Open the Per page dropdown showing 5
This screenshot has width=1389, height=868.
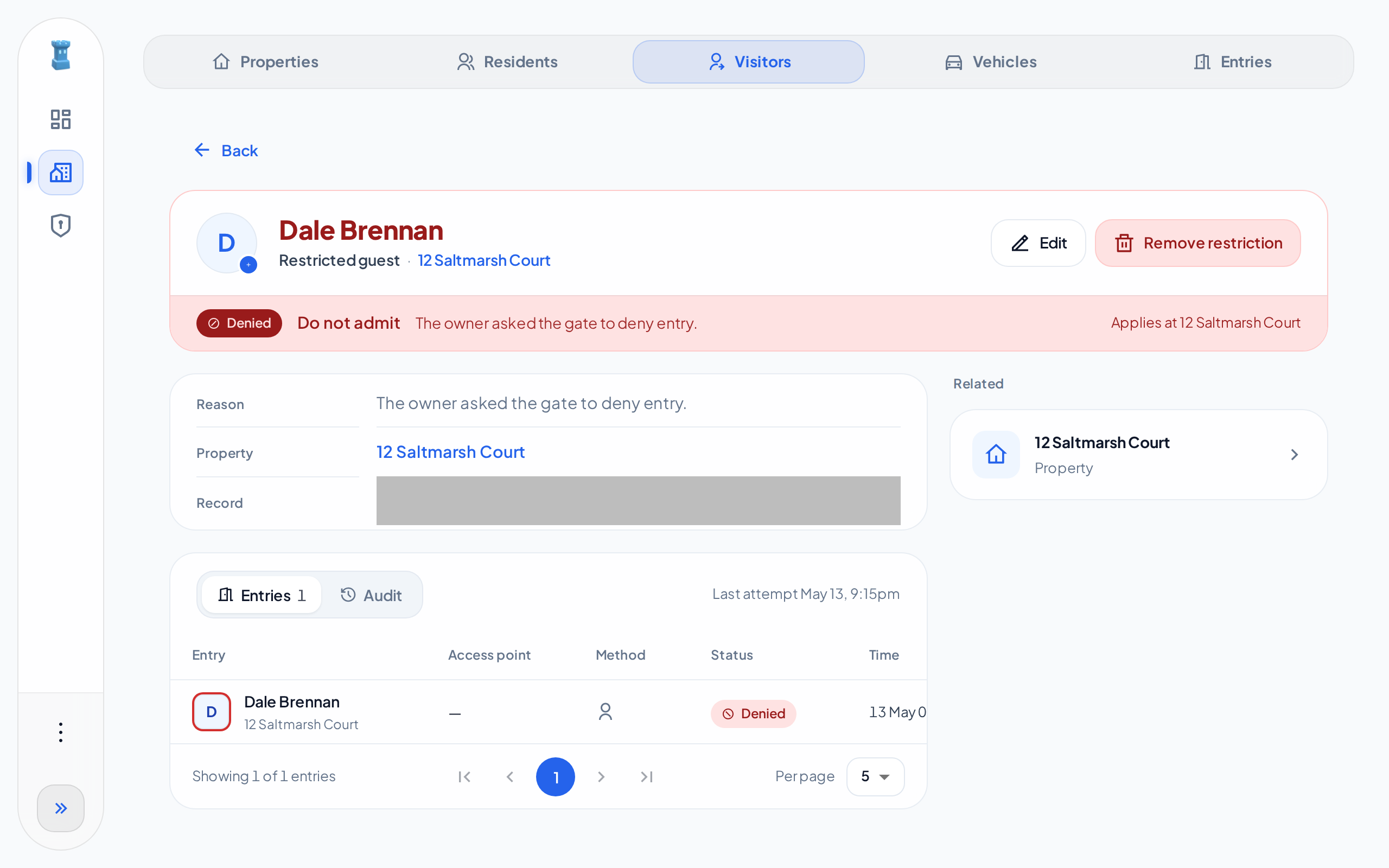(875, 777)
